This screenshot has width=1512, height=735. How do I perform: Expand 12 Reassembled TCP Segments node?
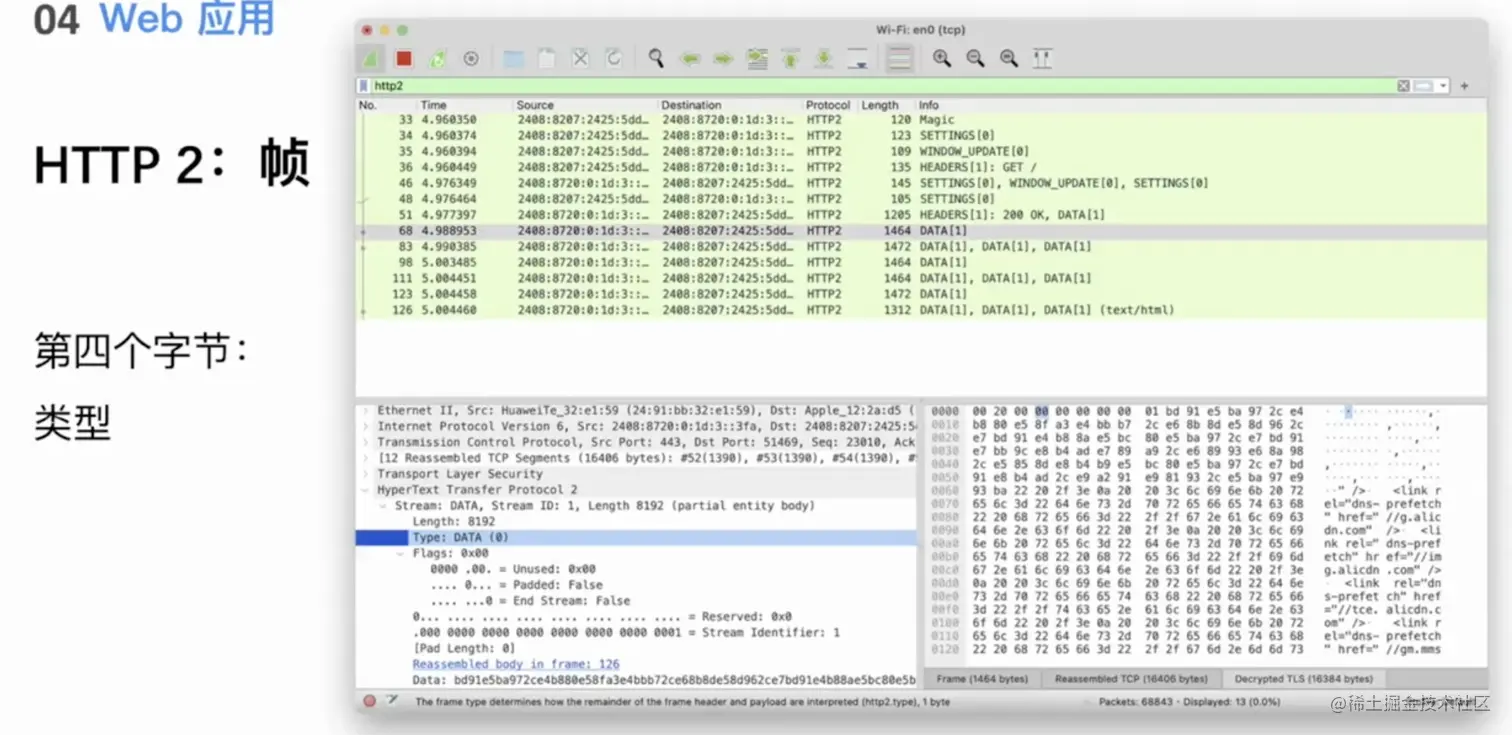point(367,458)
